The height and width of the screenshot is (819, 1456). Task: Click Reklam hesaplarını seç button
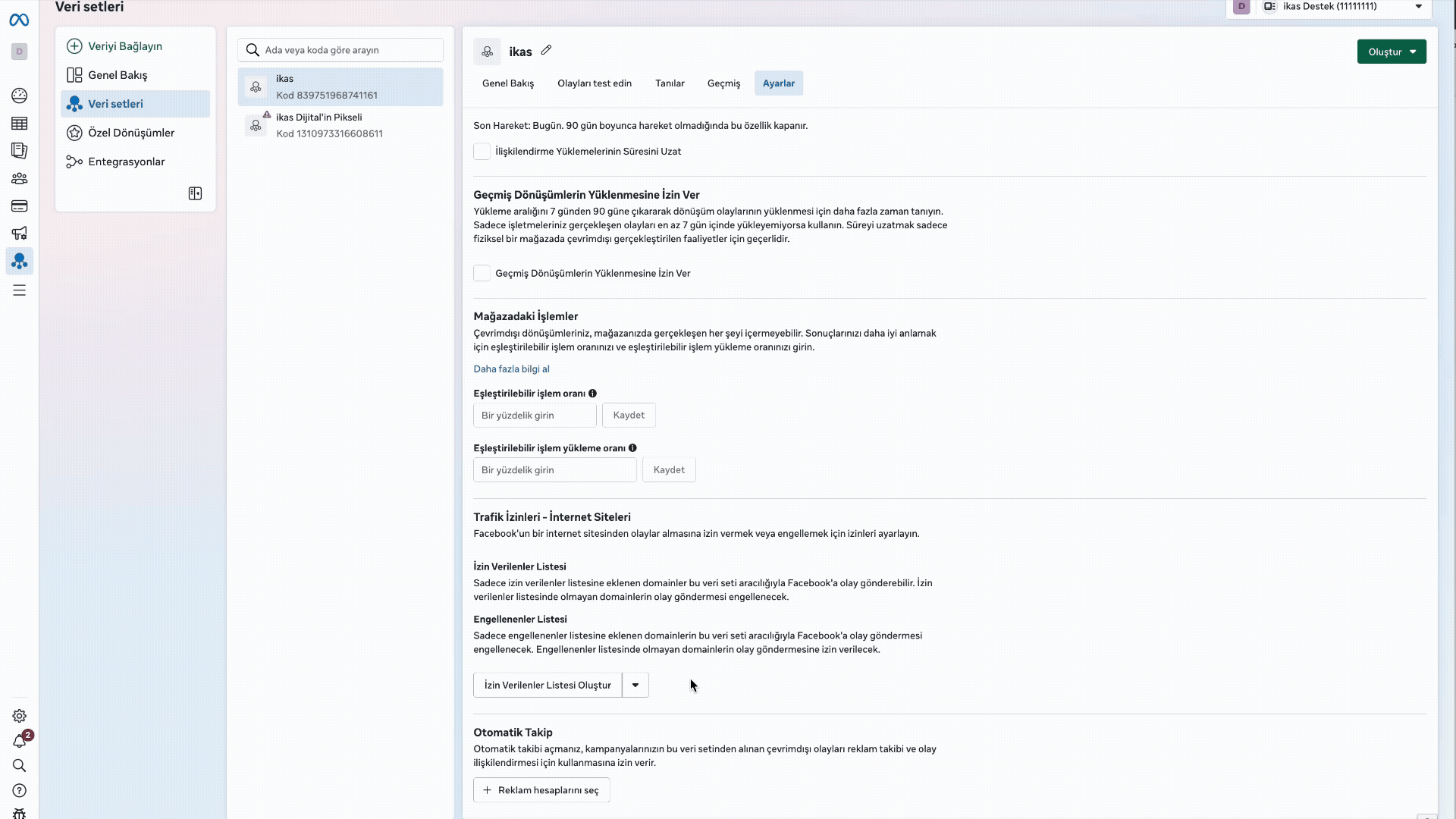tap(541, 789)
